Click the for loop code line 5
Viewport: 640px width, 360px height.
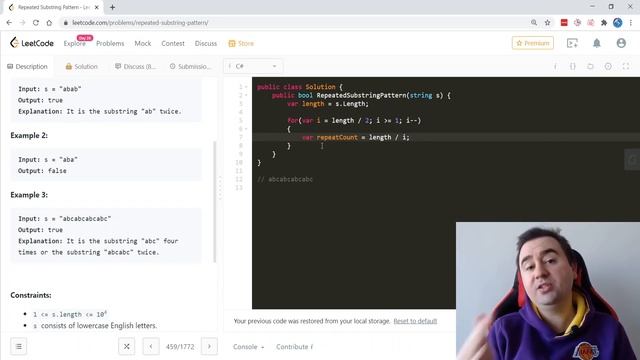354,121
